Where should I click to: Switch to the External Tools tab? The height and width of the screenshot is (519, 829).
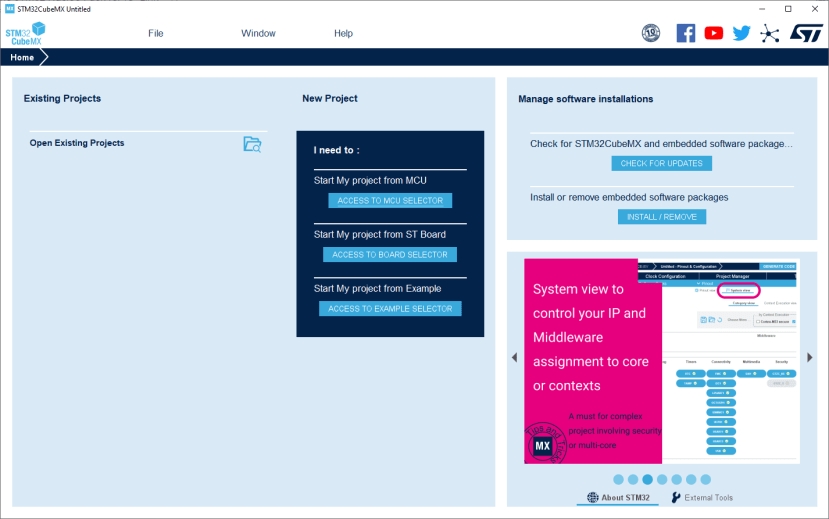pos(702,497)
